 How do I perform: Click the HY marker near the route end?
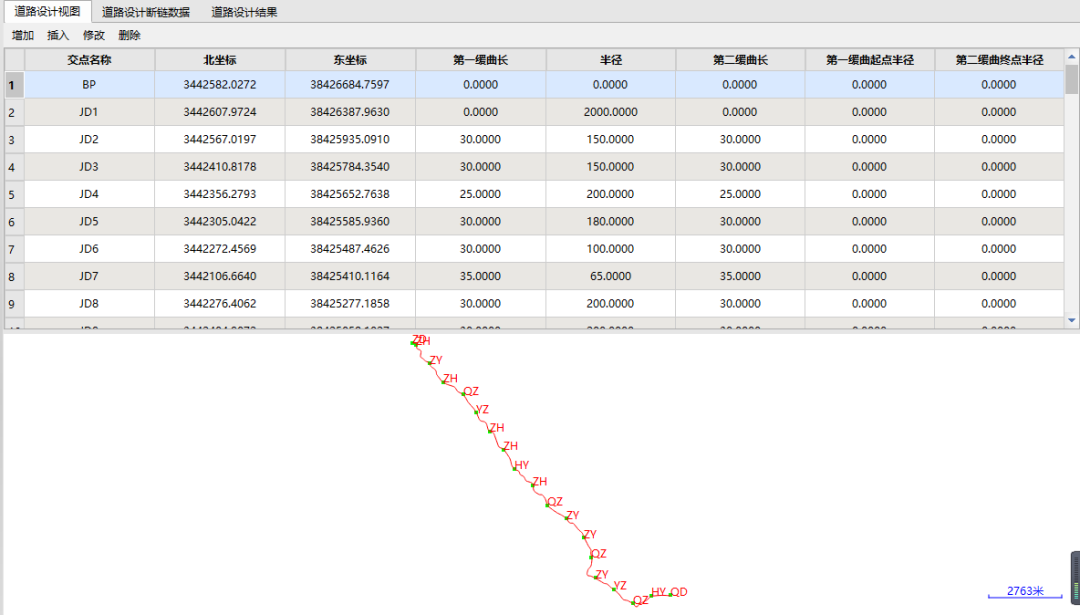click(657, 593)
